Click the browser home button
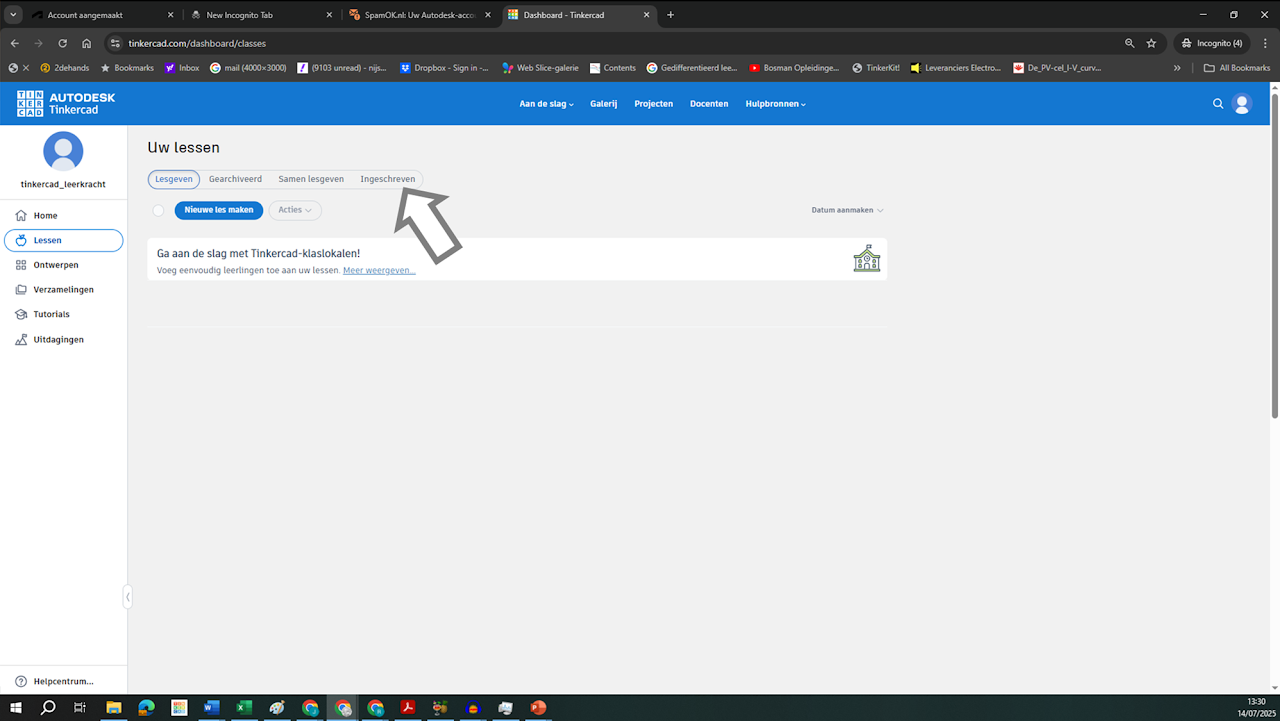This screenshot has width=1280, height=721. [87, 43]
